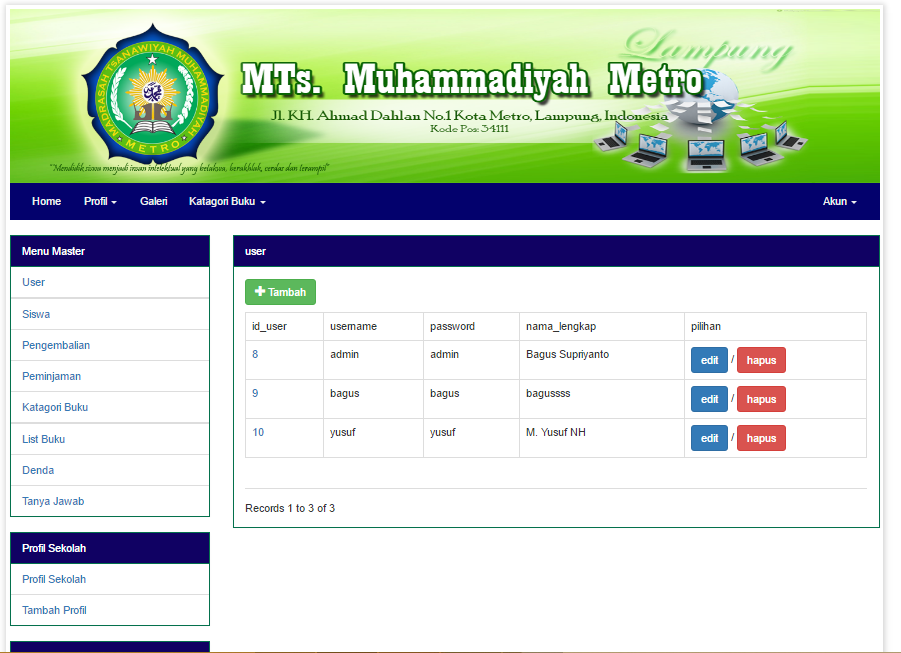Expand the Profil dropdown menu
This screenshot has height=653, width=901.
(100, 201)
